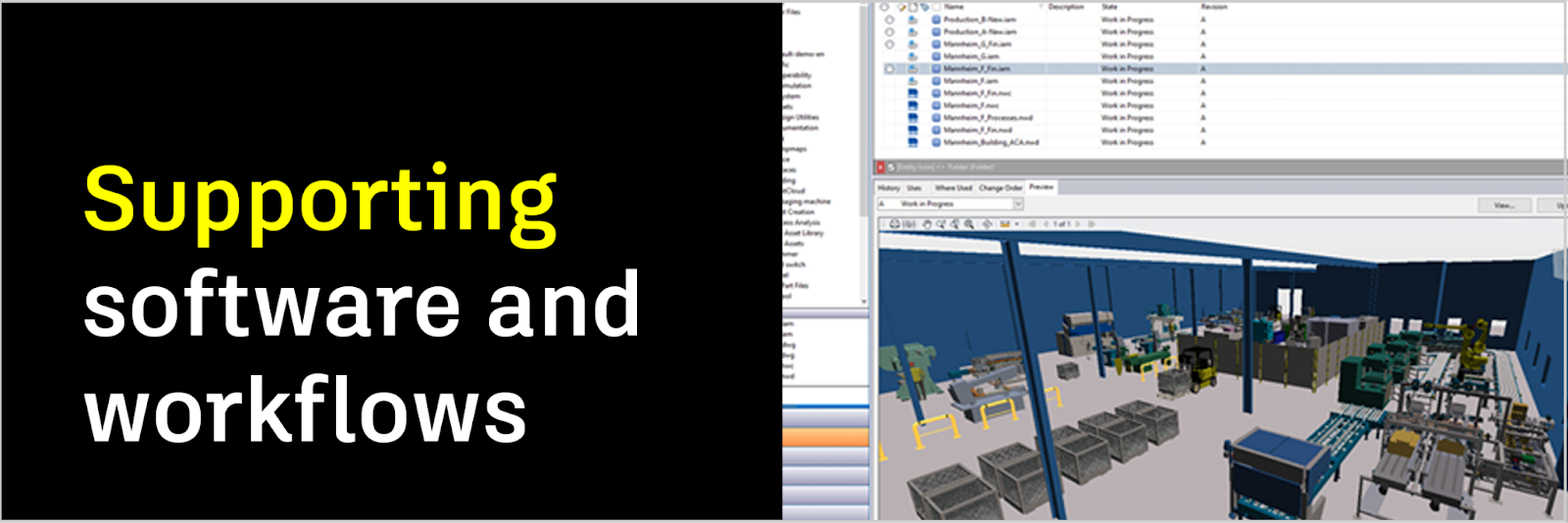Open dropdown arrow beside the yellow preview icon
1568x523 pixels.
point(1017,224)
